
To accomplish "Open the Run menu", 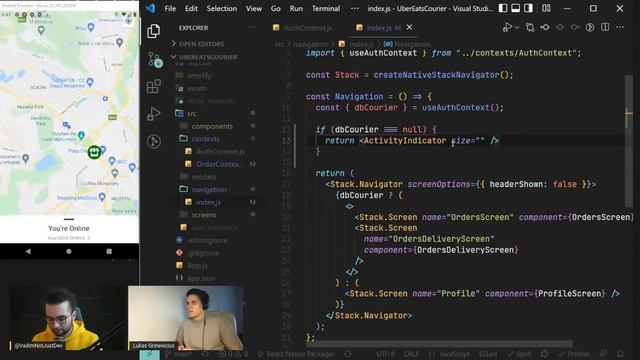I will pos(296,9).
